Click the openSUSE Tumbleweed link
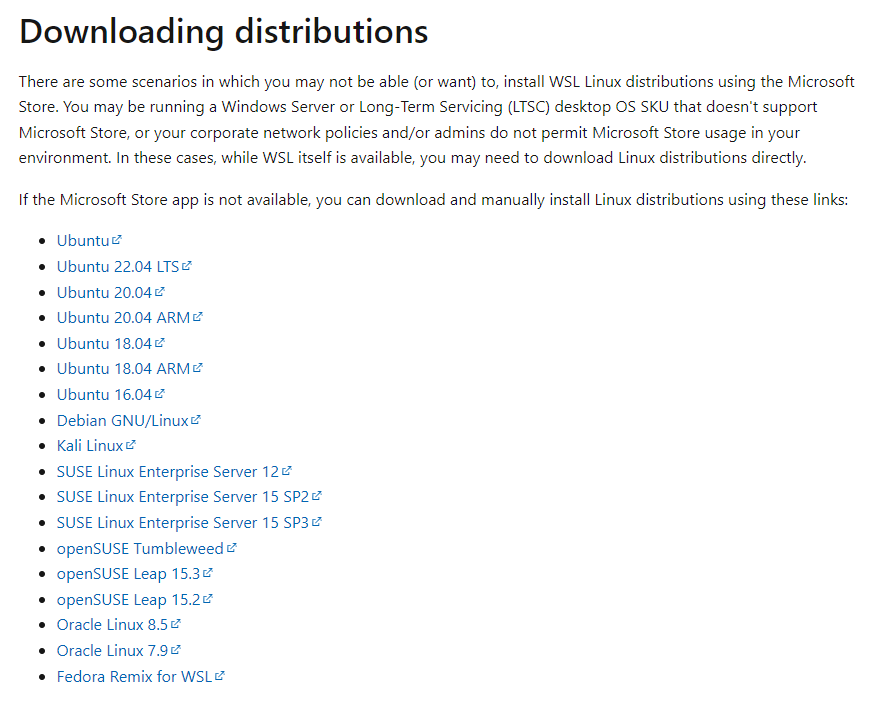Viewport: 895px width, 702px height. click(x=146, y=548)
